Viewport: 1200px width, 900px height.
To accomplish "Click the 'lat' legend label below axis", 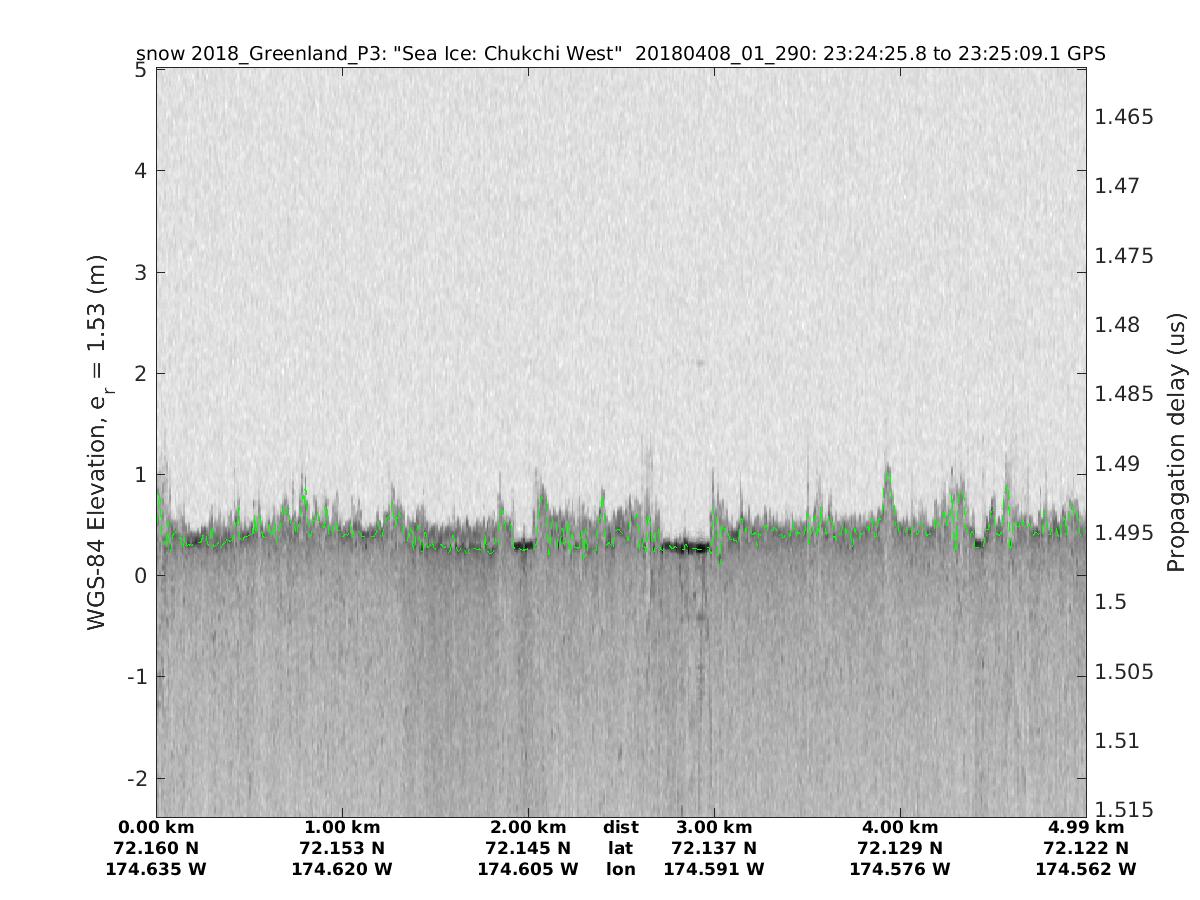I will tap(620, 848).
